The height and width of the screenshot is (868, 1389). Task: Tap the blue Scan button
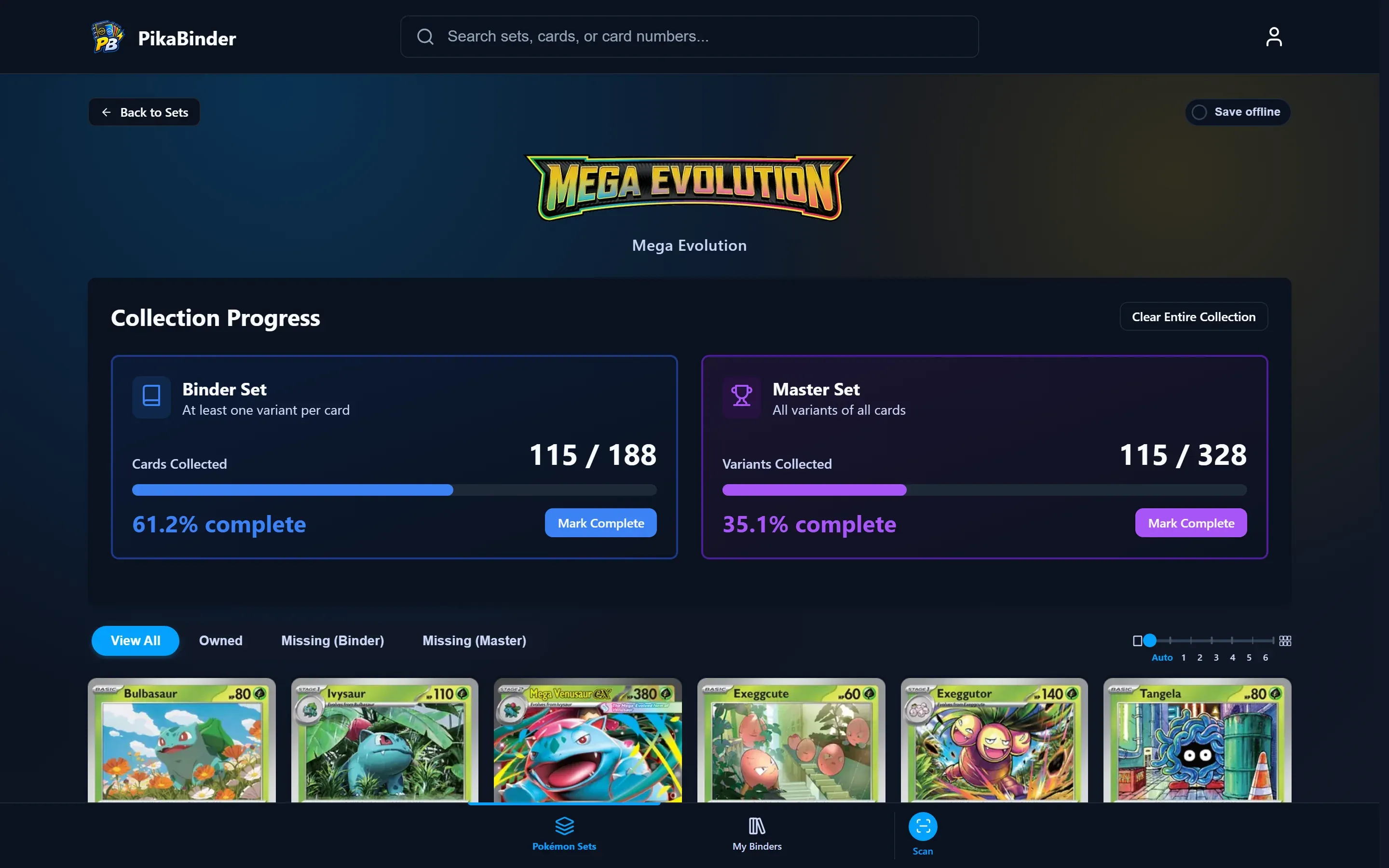922,827
